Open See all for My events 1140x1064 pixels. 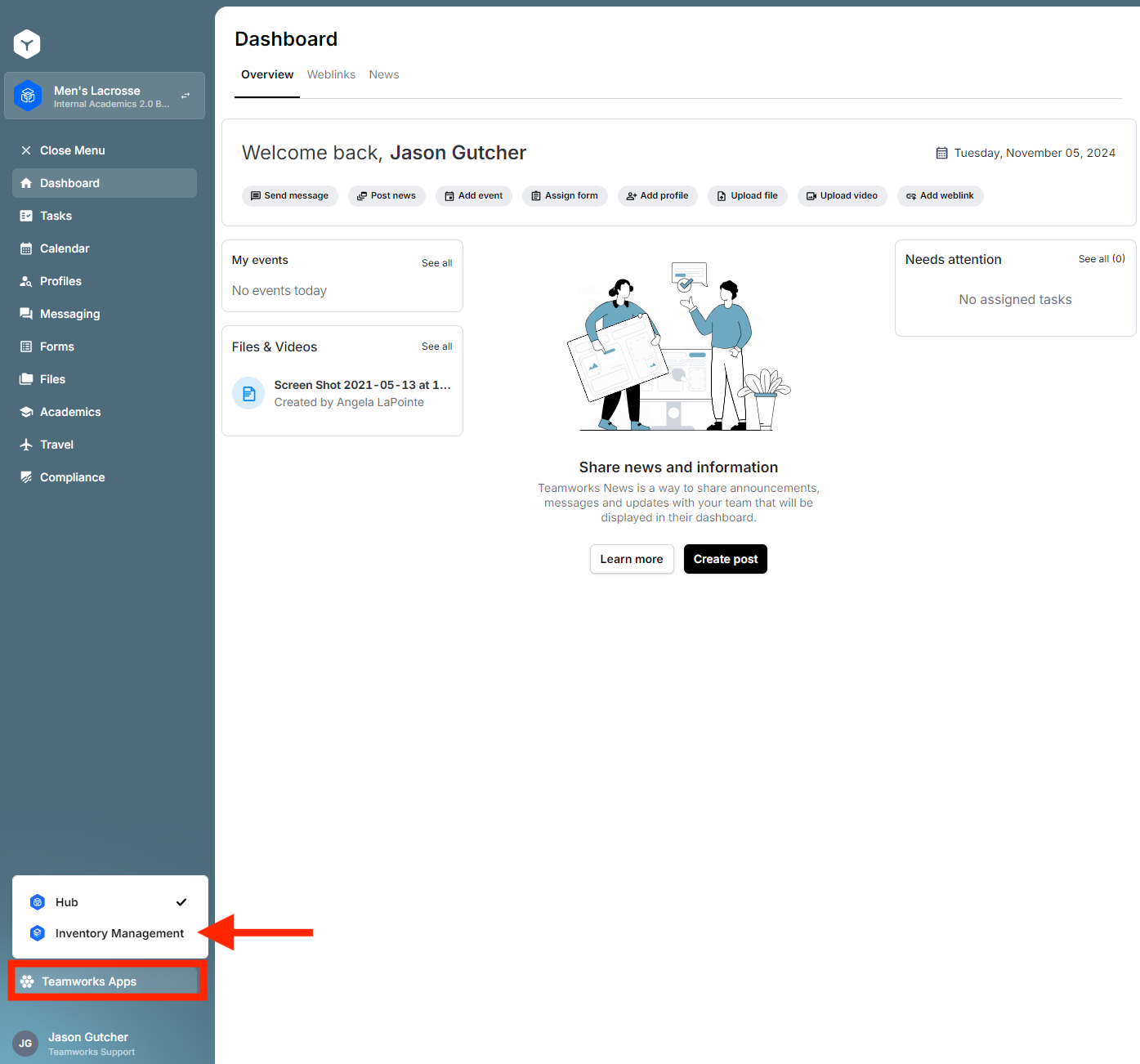coord(436,262)
